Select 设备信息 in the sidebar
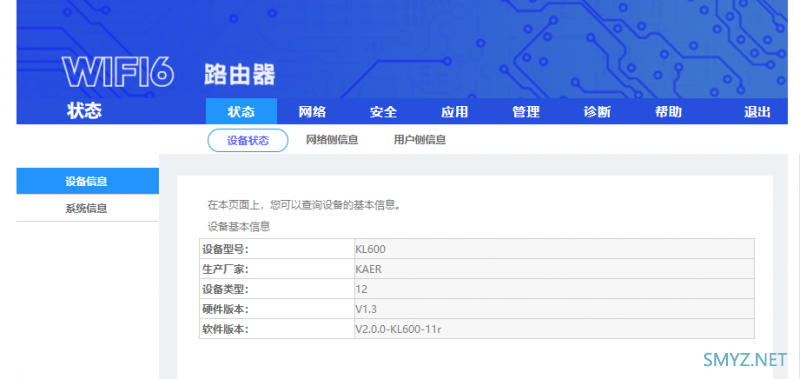Screen dimensions: 800x379 (x=87, y=181)
